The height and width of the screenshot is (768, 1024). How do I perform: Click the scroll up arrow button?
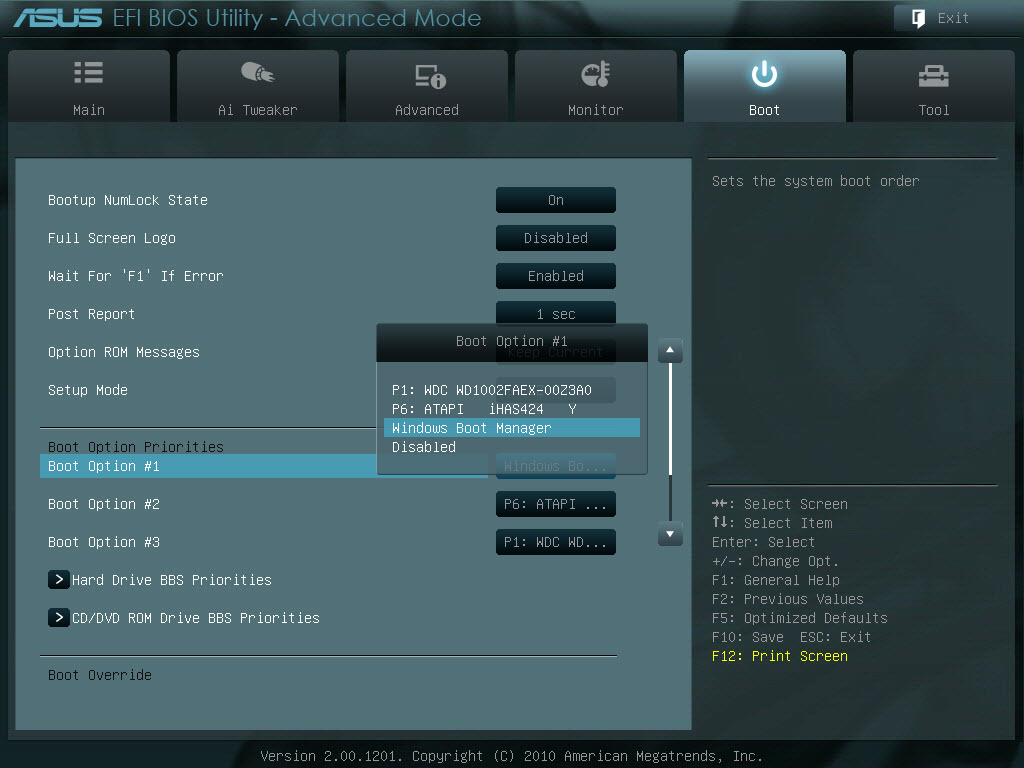click(670, 351)
